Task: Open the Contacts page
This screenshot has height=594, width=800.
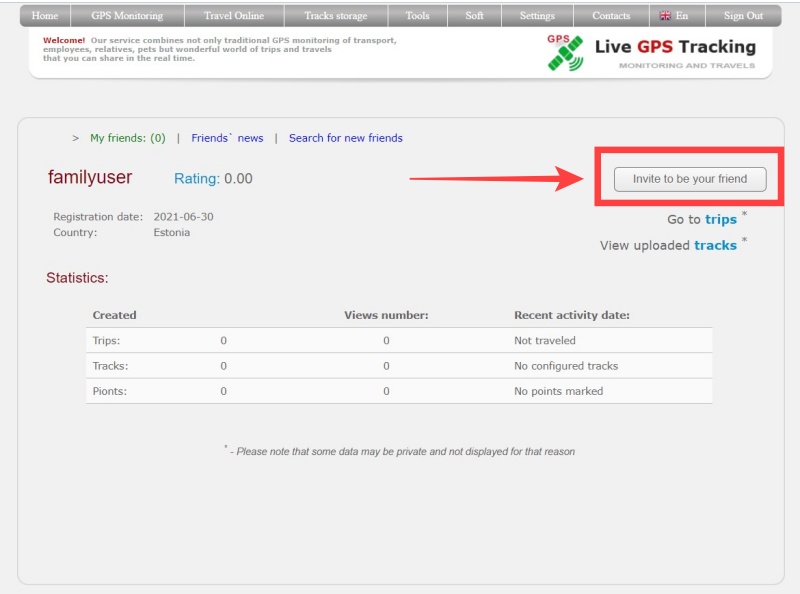Action: [611, 16]
